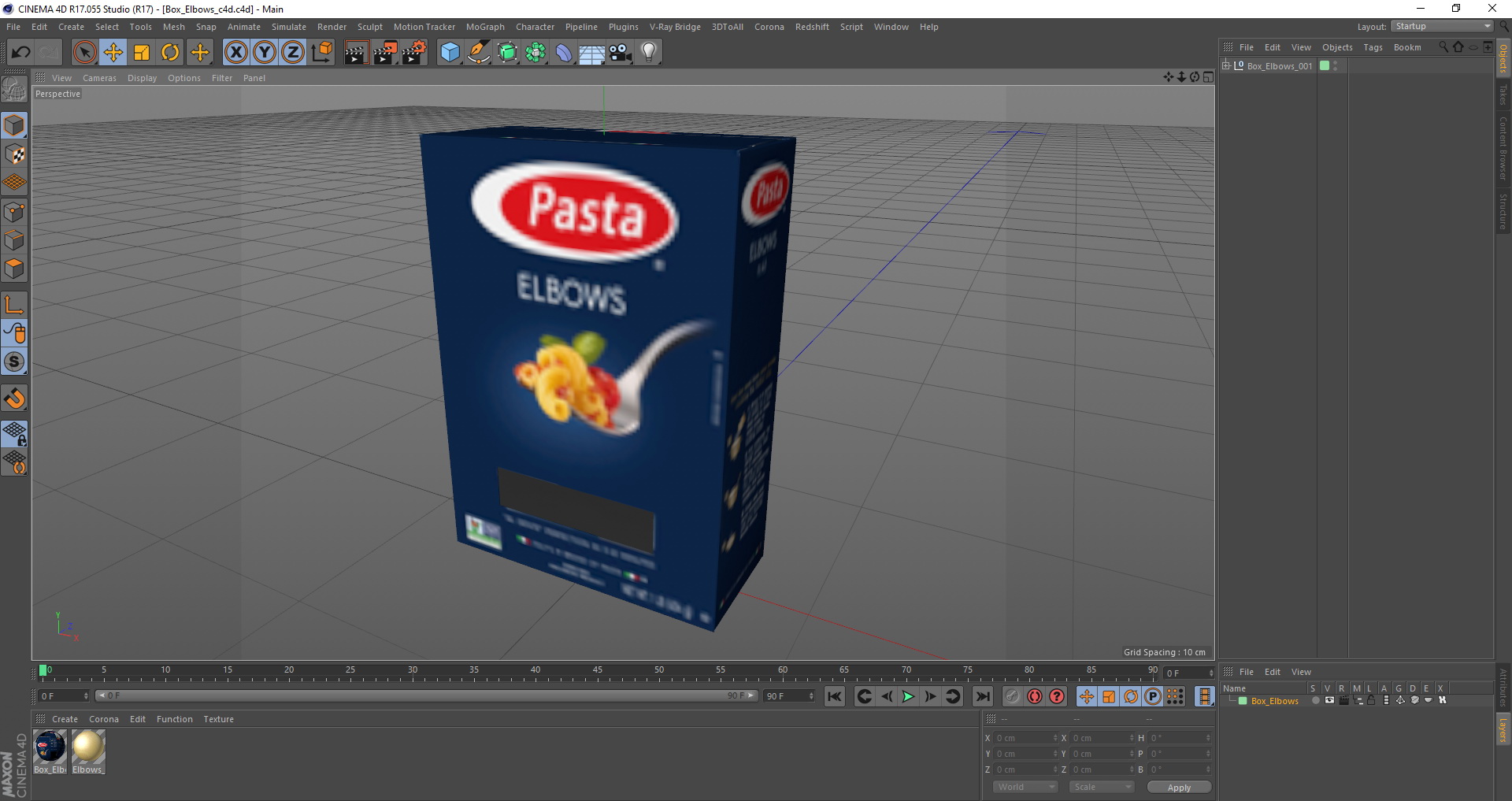Click the Undo arrow icon
1512x801 pixels.
(x=21, y=53)
